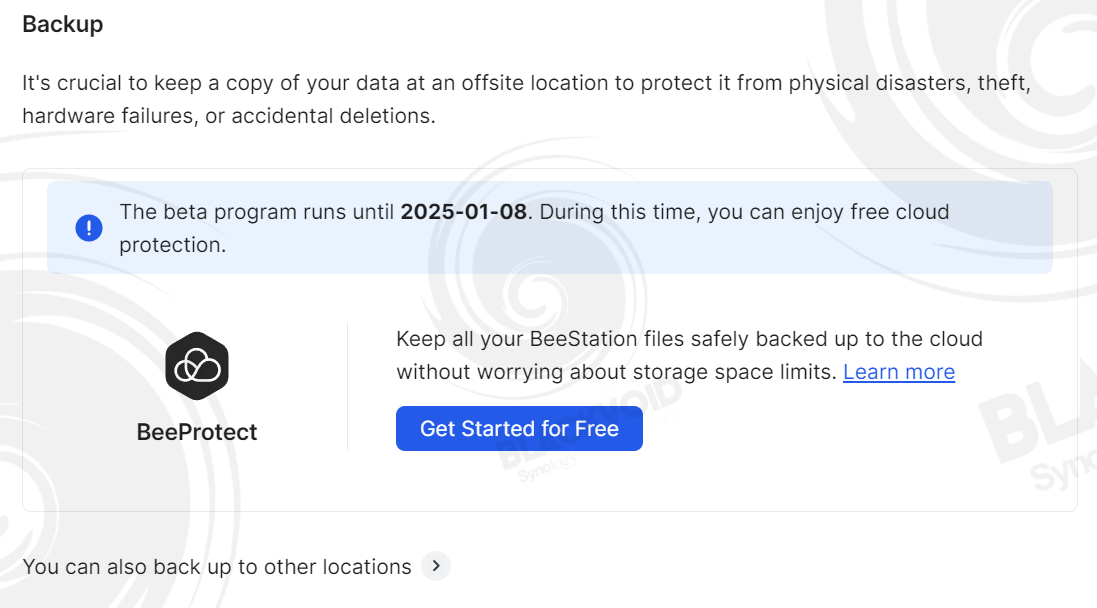
Task: Click the beta program notice banner
Action: [x=550, y=227]
